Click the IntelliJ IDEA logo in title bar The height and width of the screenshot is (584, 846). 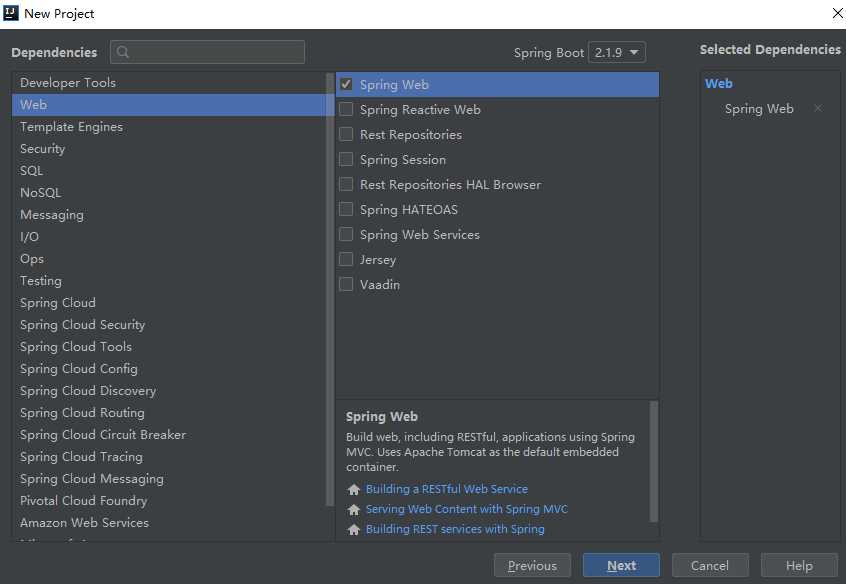tap(11, 13)
